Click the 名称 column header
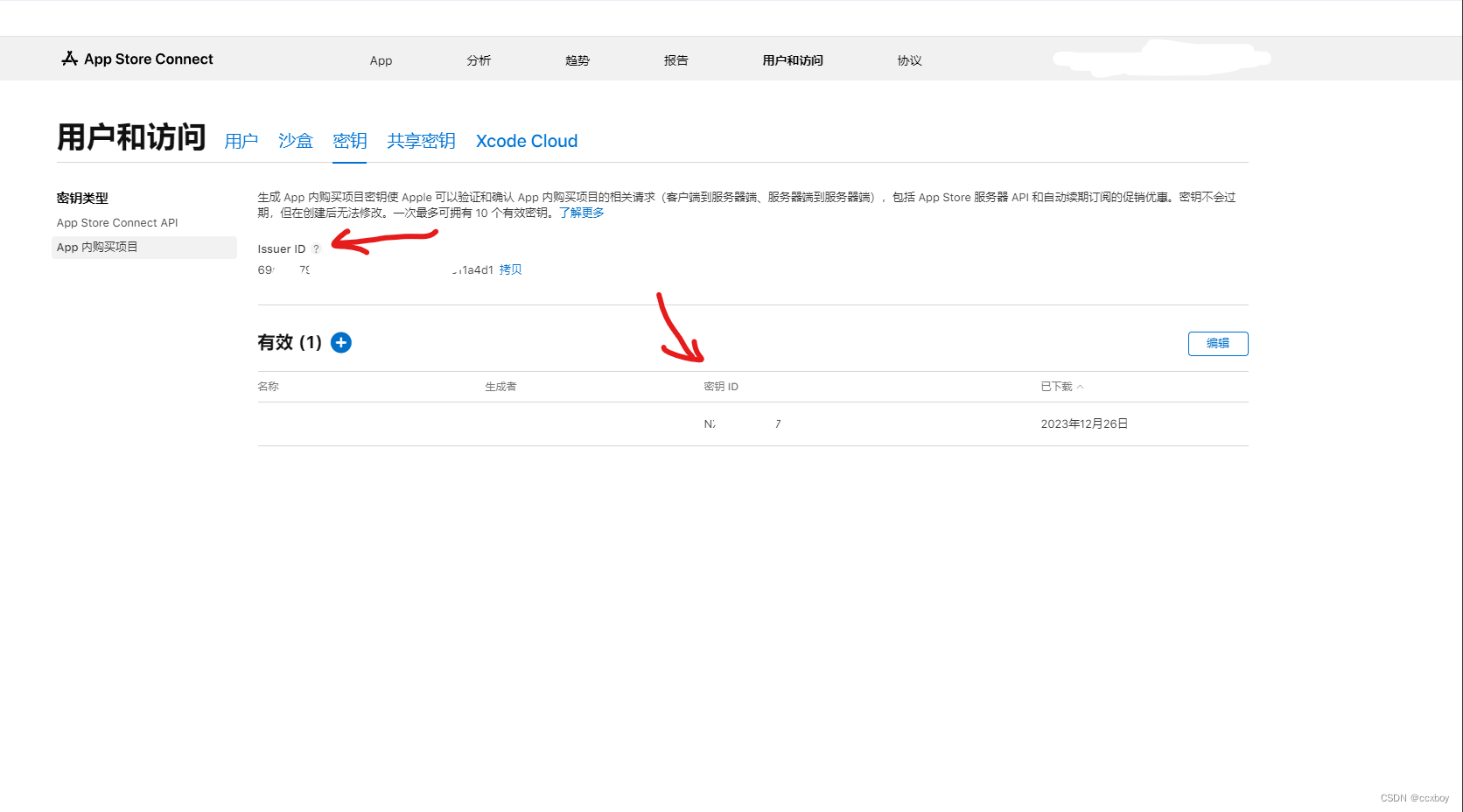 coord(269,387)
